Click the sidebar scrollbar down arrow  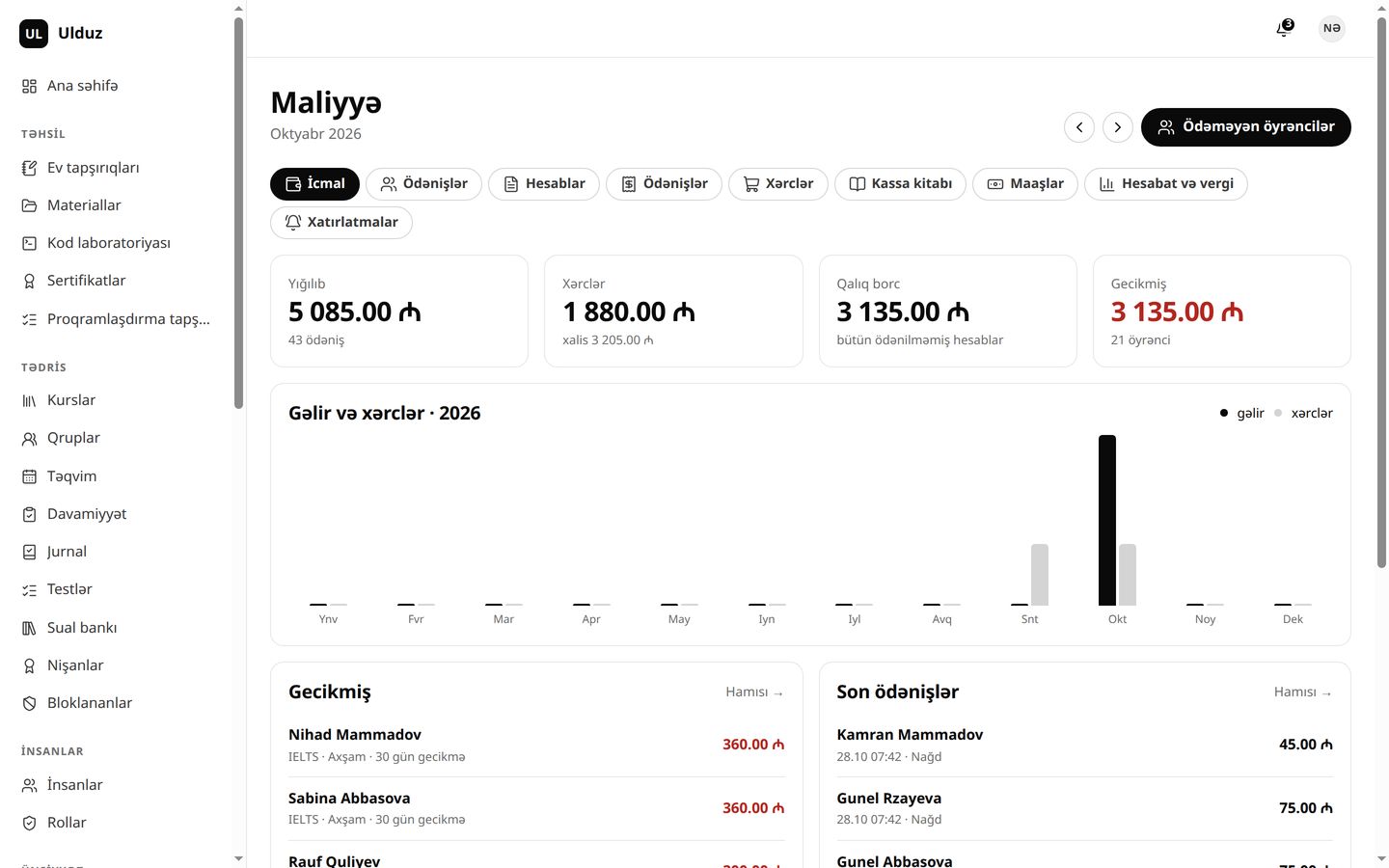pos(238,858)
